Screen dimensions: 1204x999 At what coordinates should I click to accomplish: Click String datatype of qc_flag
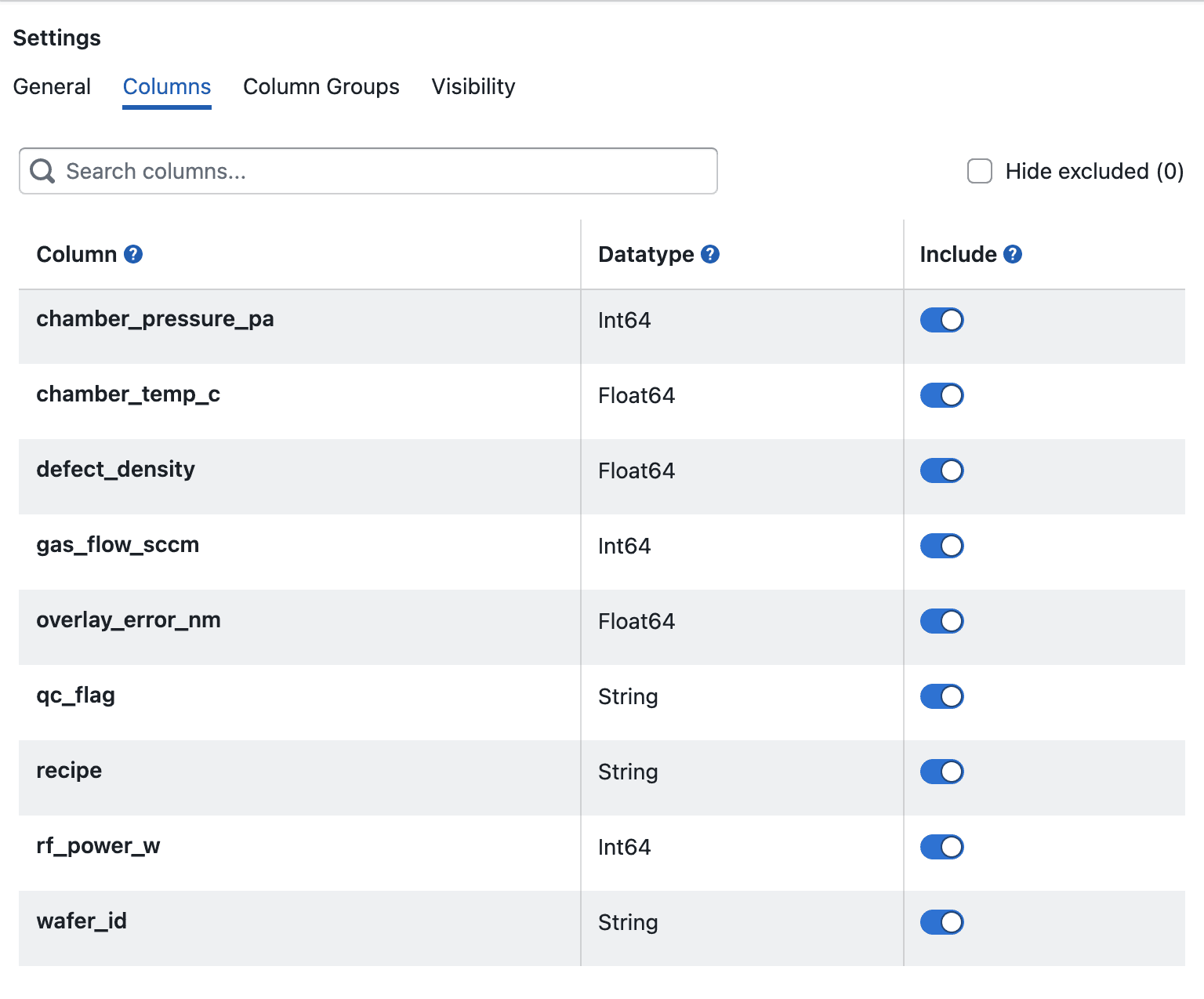coord(628,696)
